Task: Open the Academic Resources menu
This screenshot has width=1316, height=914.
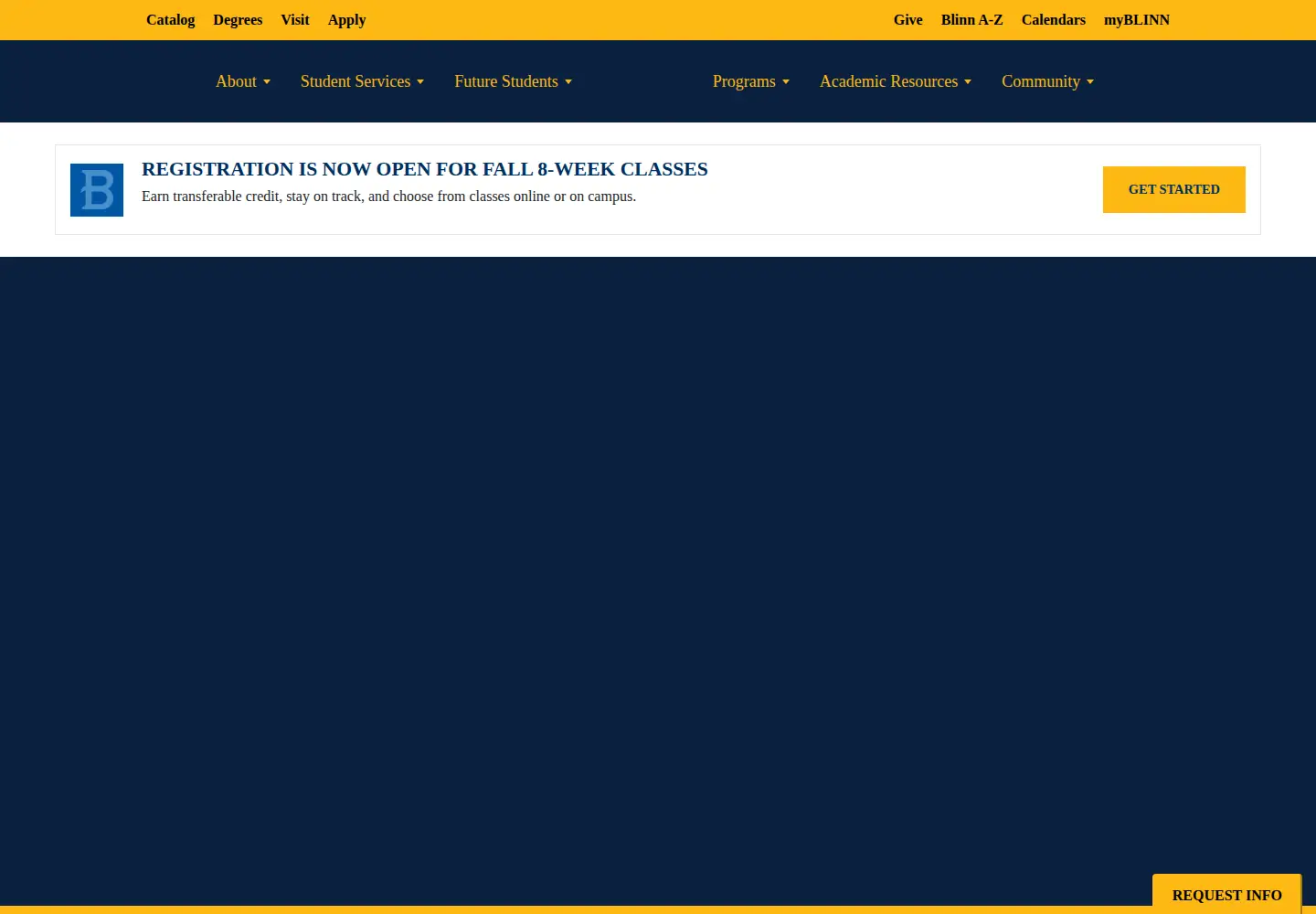Action: (x=896, y=81)
